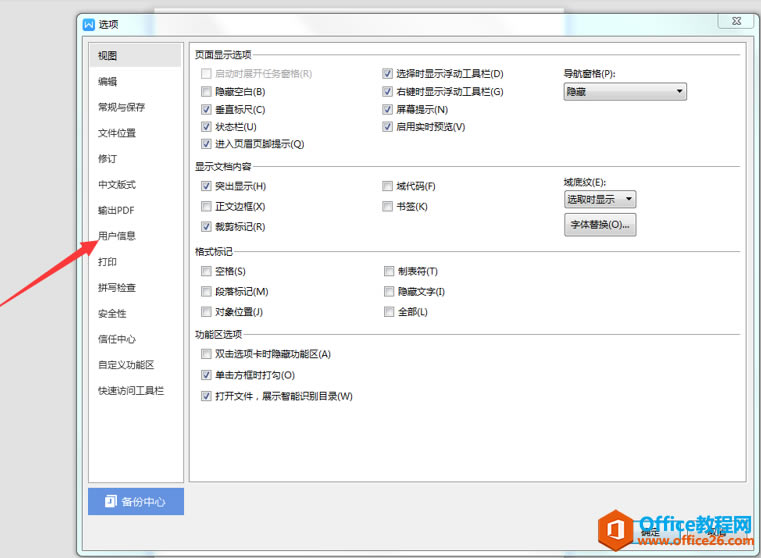Enable 空格(S) format mark
761x558 pixels.
coord(206,271)
